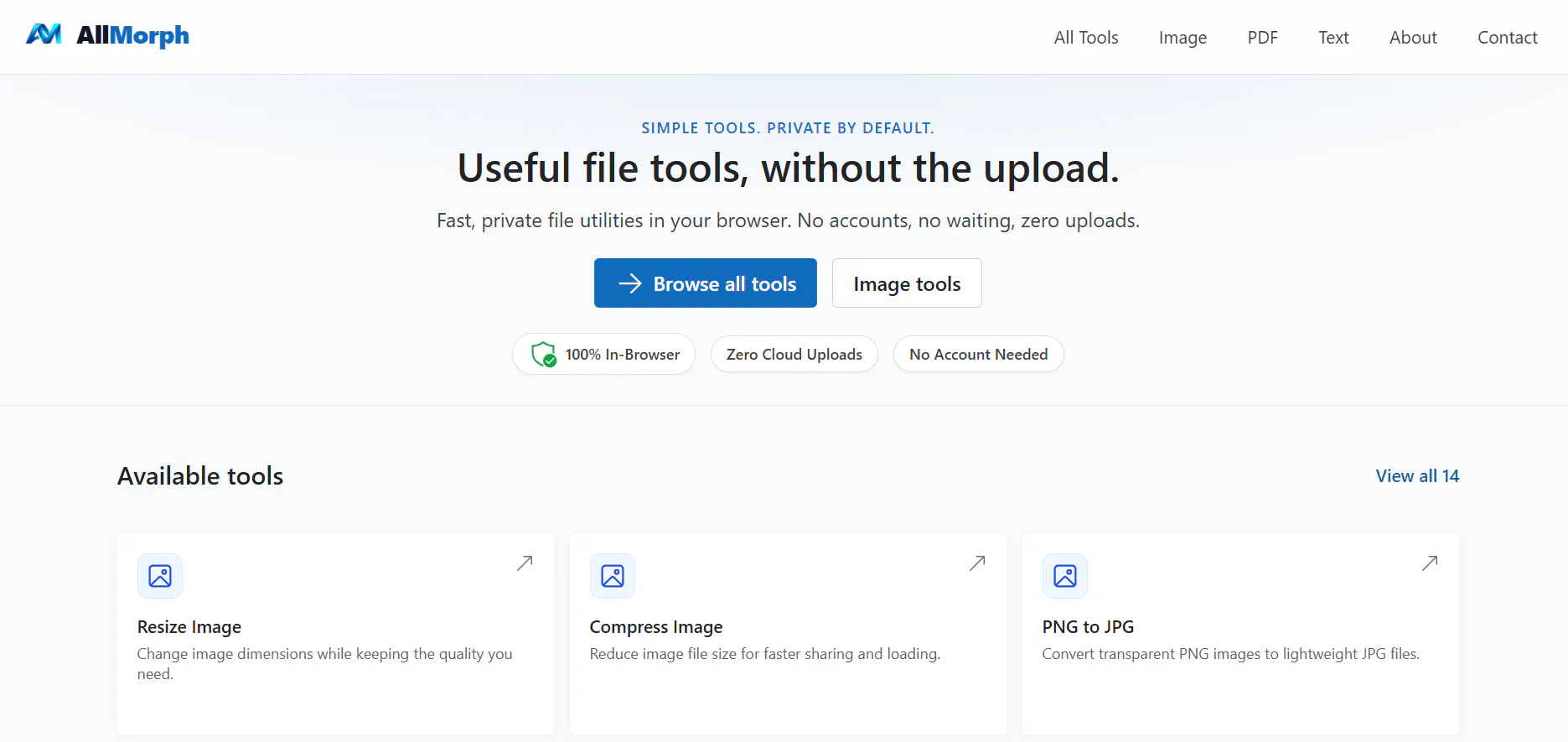Screen dimensions: 1568x742
Task: Open Compress Image via its arrow icon
Action: pyautogui.click(x=977, y=563)
